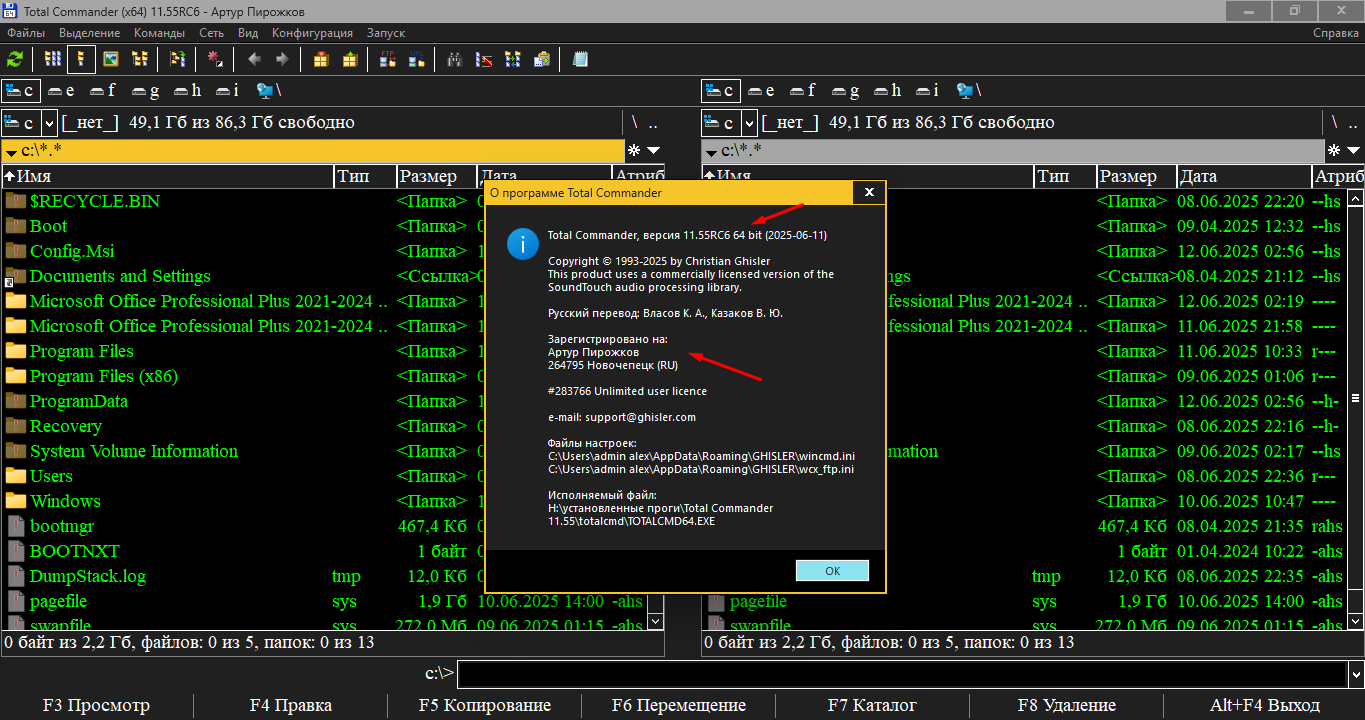
Task: Open the URL connection toolbar icon
Action: click(416, 60)
